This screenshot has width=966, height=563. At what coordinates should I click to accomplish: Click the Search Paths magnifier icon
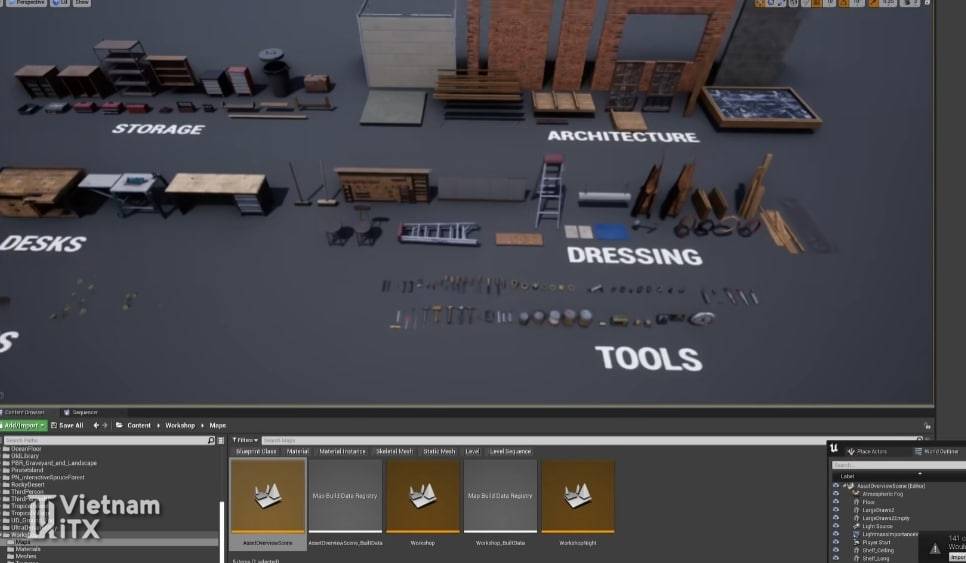click(x=210, y=440)
